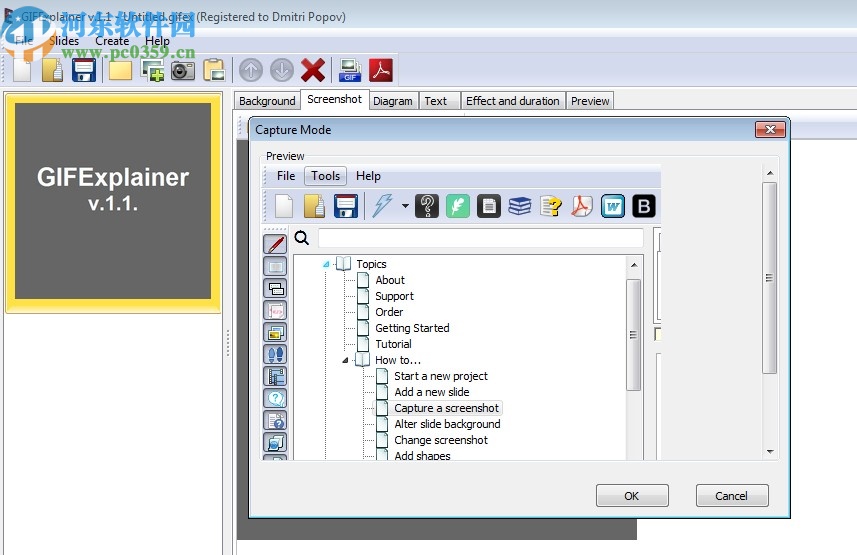This screenshot has width=857, height=555.
Task: Click scroll down arrow of Capture Mode scrollbar
Action: (770, 452)
